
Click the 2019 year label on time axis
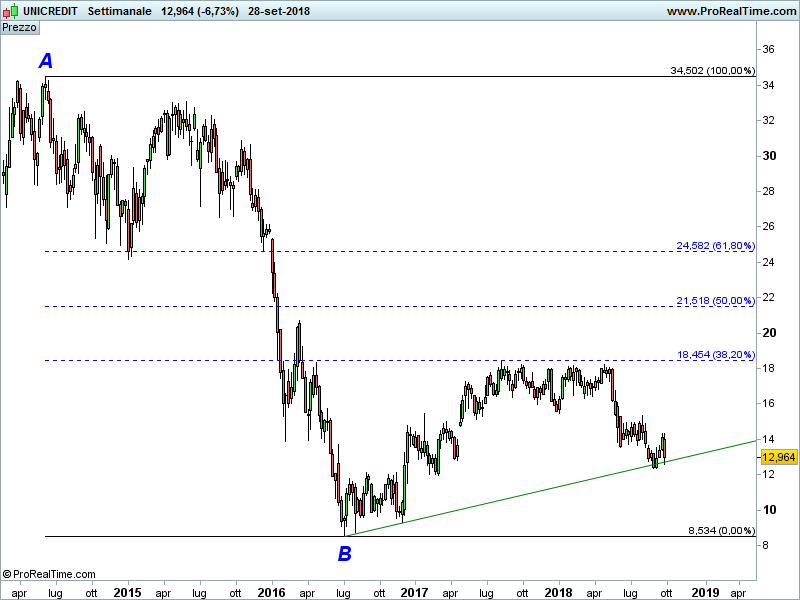point(705,592)
